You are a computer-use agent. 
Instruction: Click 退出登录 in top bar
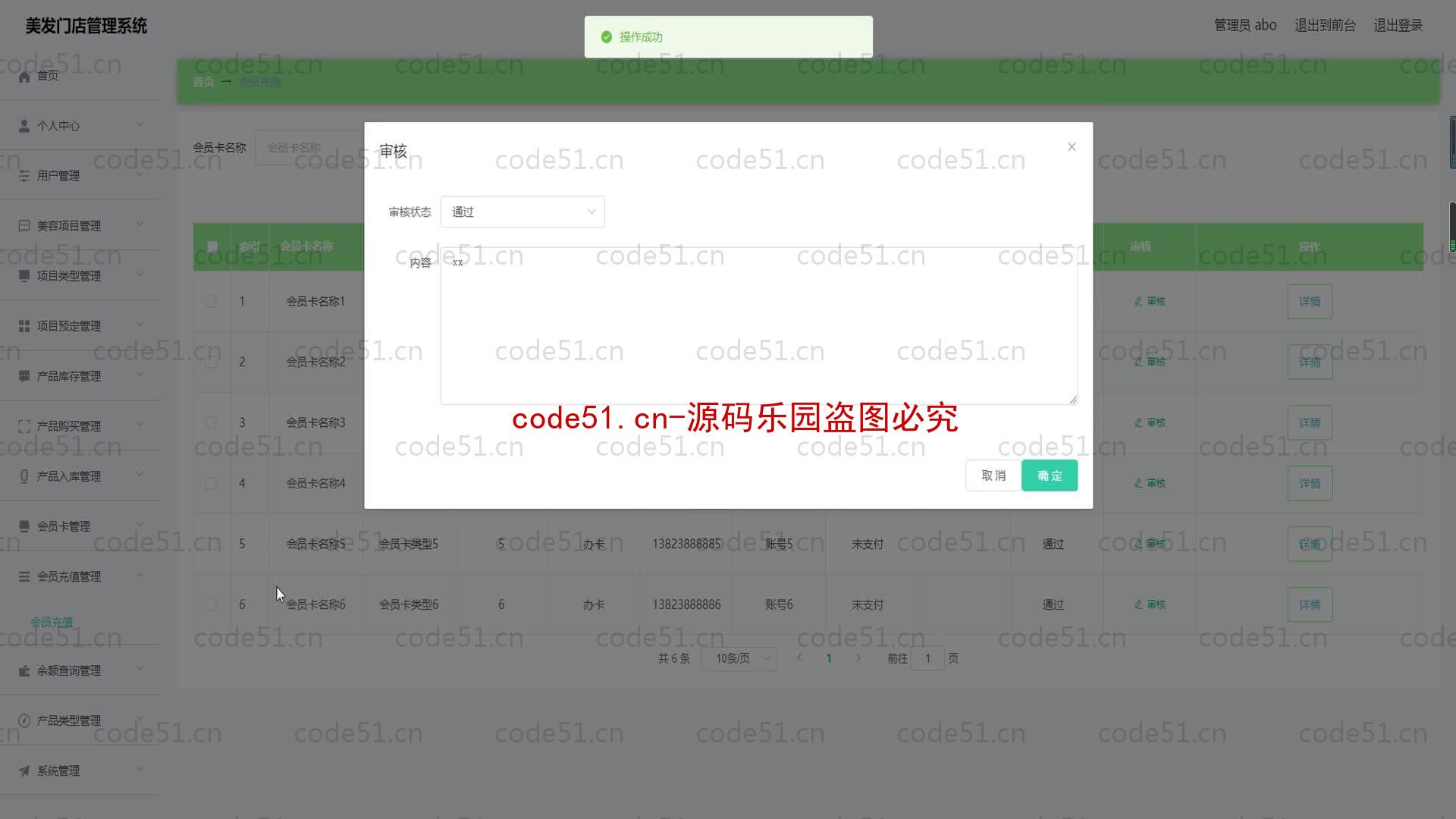1398,26
